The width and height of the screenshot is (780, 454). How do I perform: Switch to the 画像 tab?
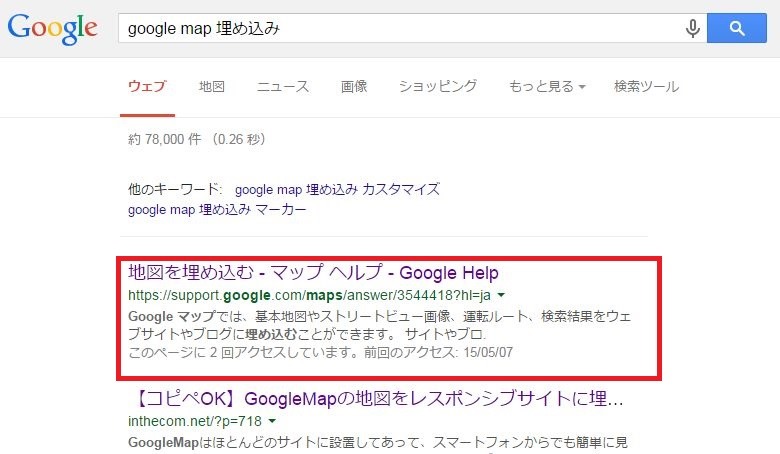point(354,87)
